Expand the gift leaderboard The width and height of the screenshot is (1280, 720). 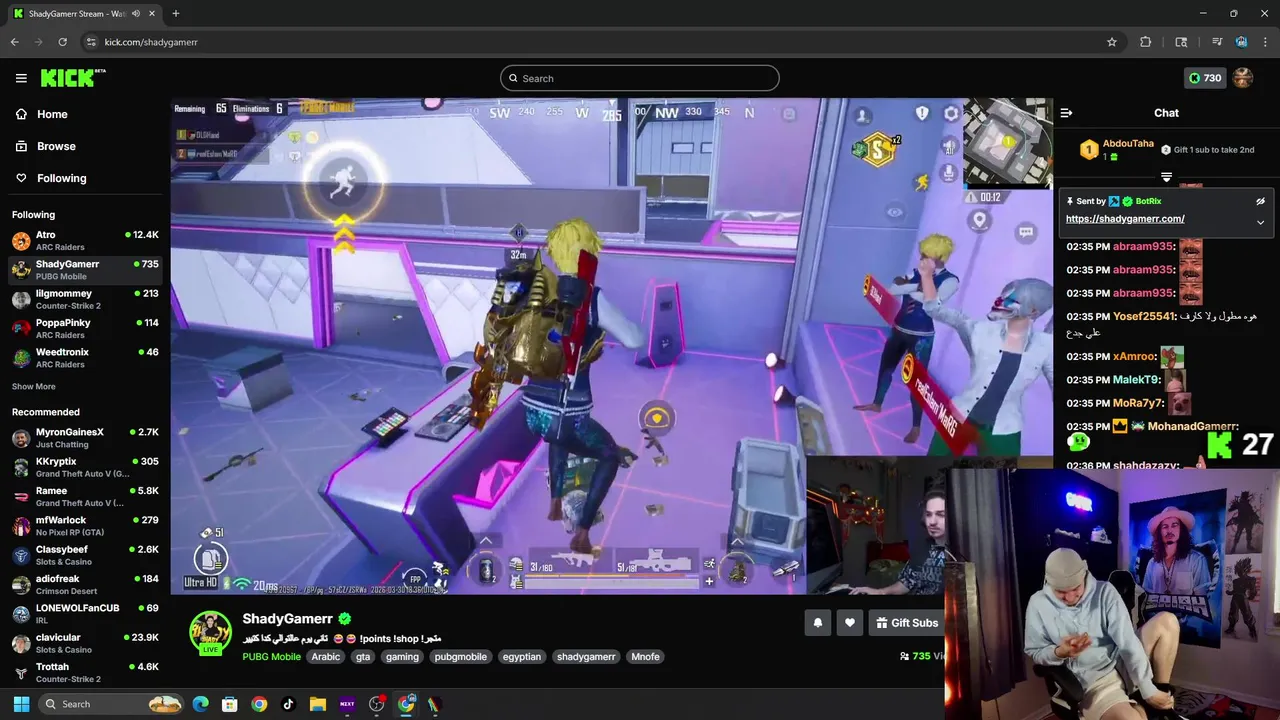1166,177
